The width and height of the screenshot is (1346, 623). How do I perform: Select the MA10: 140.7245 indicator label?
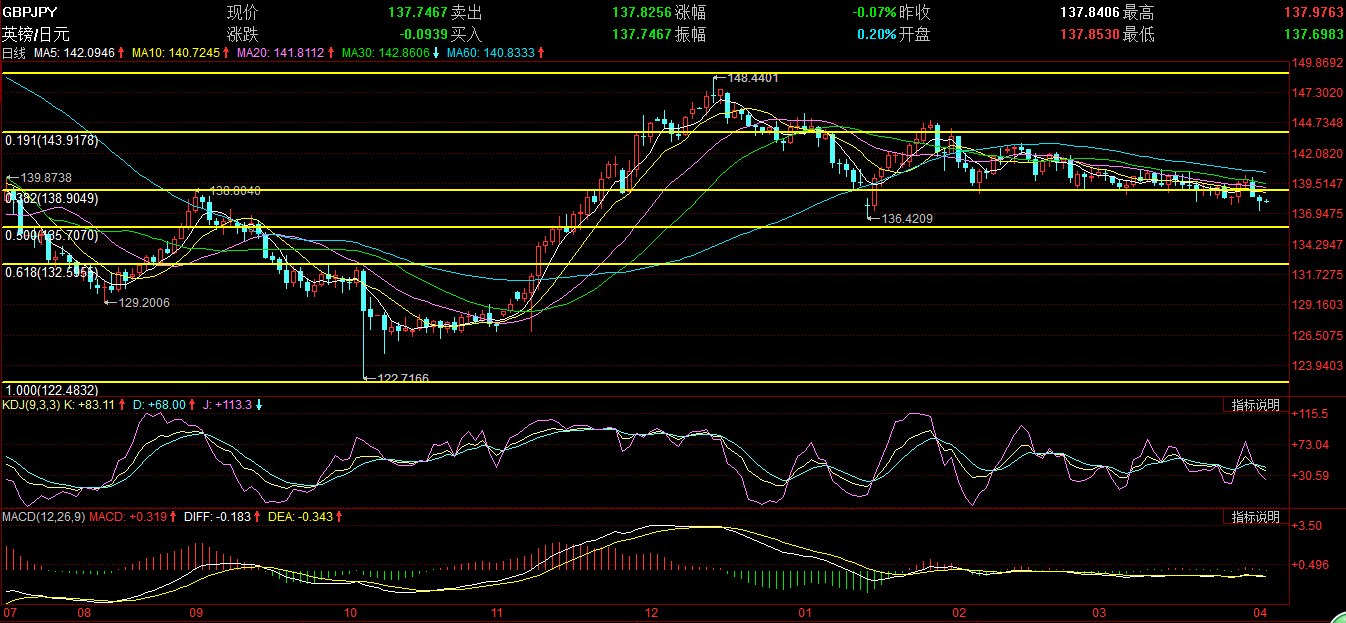coord(176,52)
